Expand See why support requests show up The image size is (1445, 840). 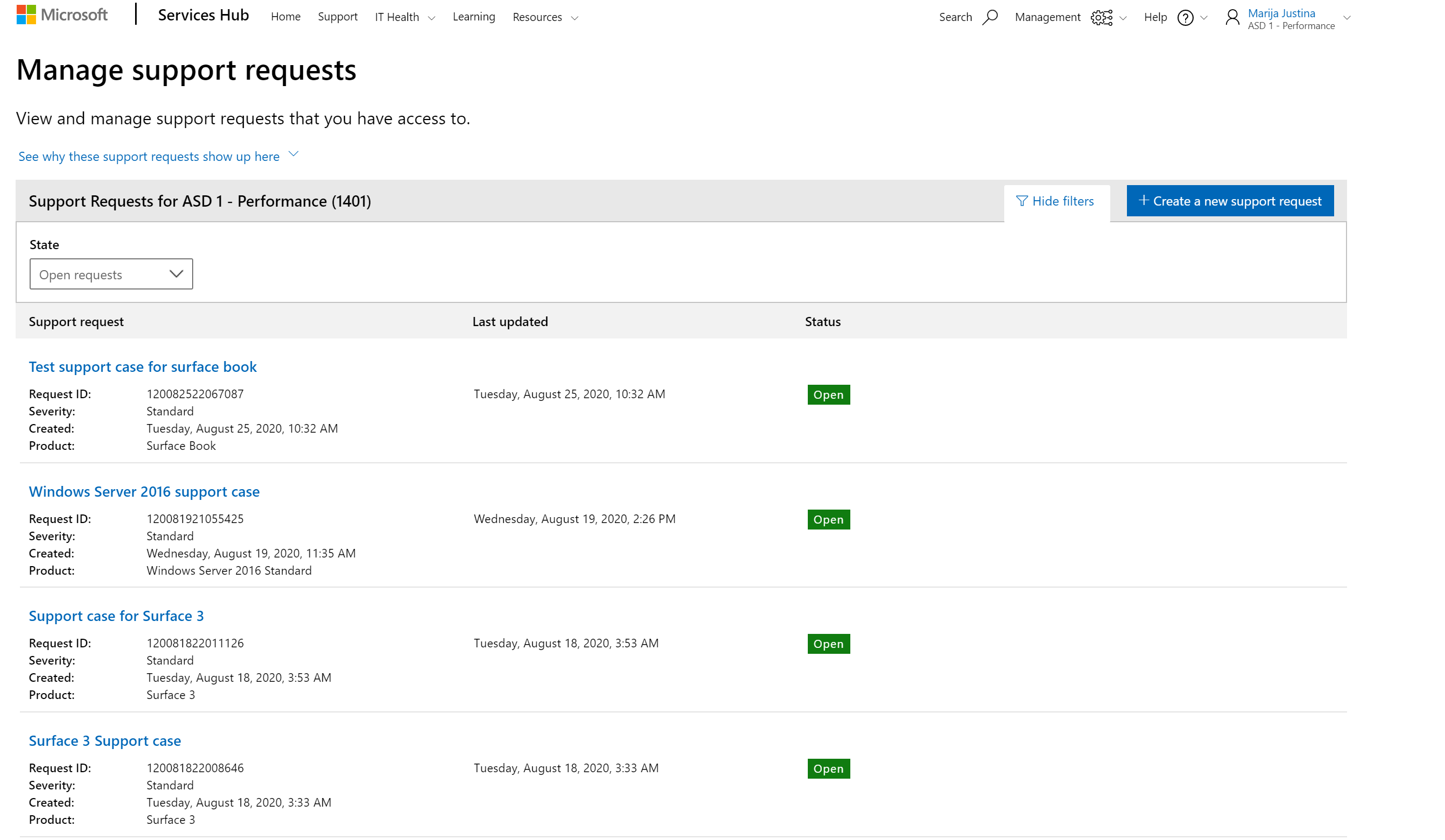coord(295,155)
